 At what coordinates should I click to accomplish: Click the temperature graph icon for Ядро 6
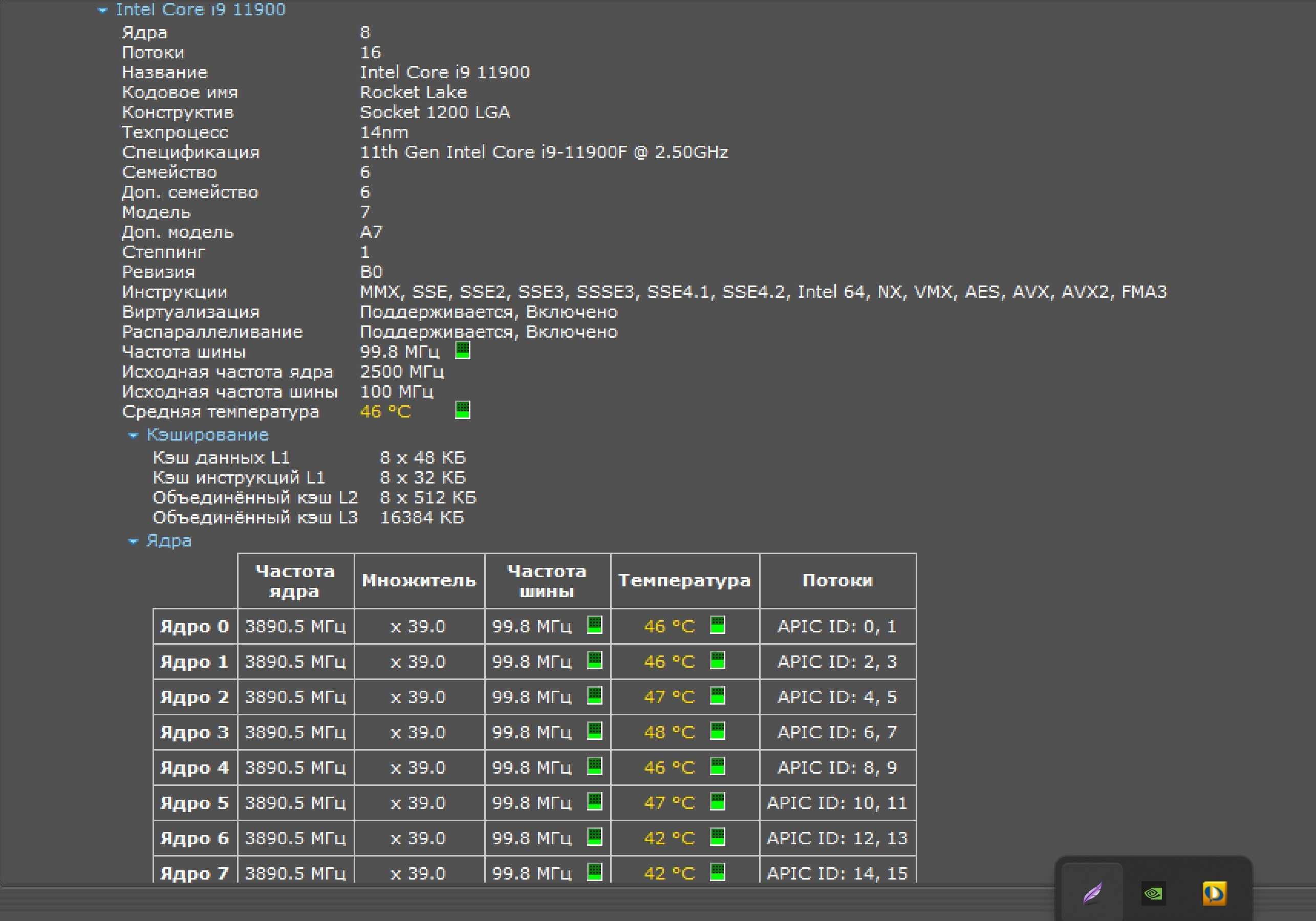(718, 837)
